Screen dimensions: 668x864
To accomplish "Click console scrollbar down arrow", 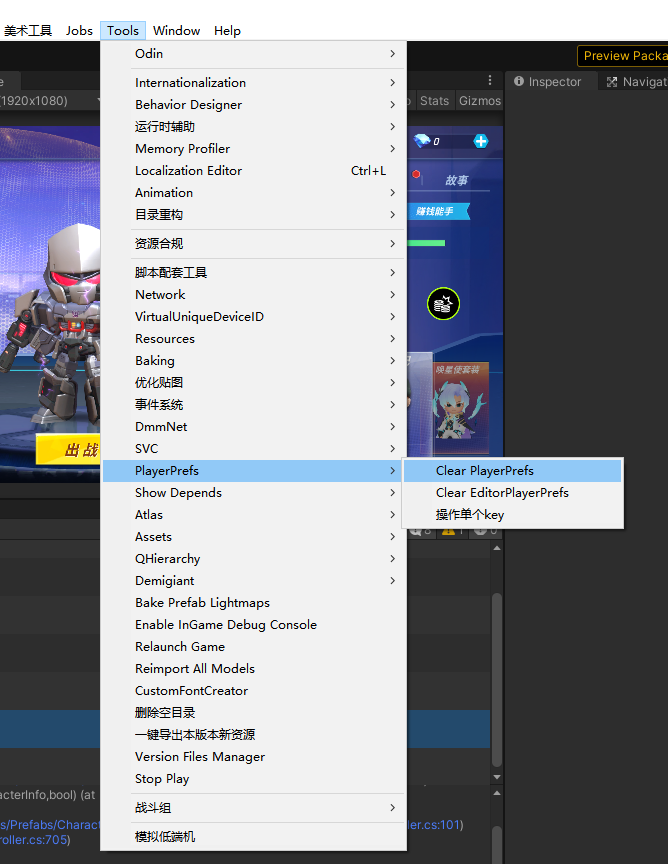I will point(497,777).
